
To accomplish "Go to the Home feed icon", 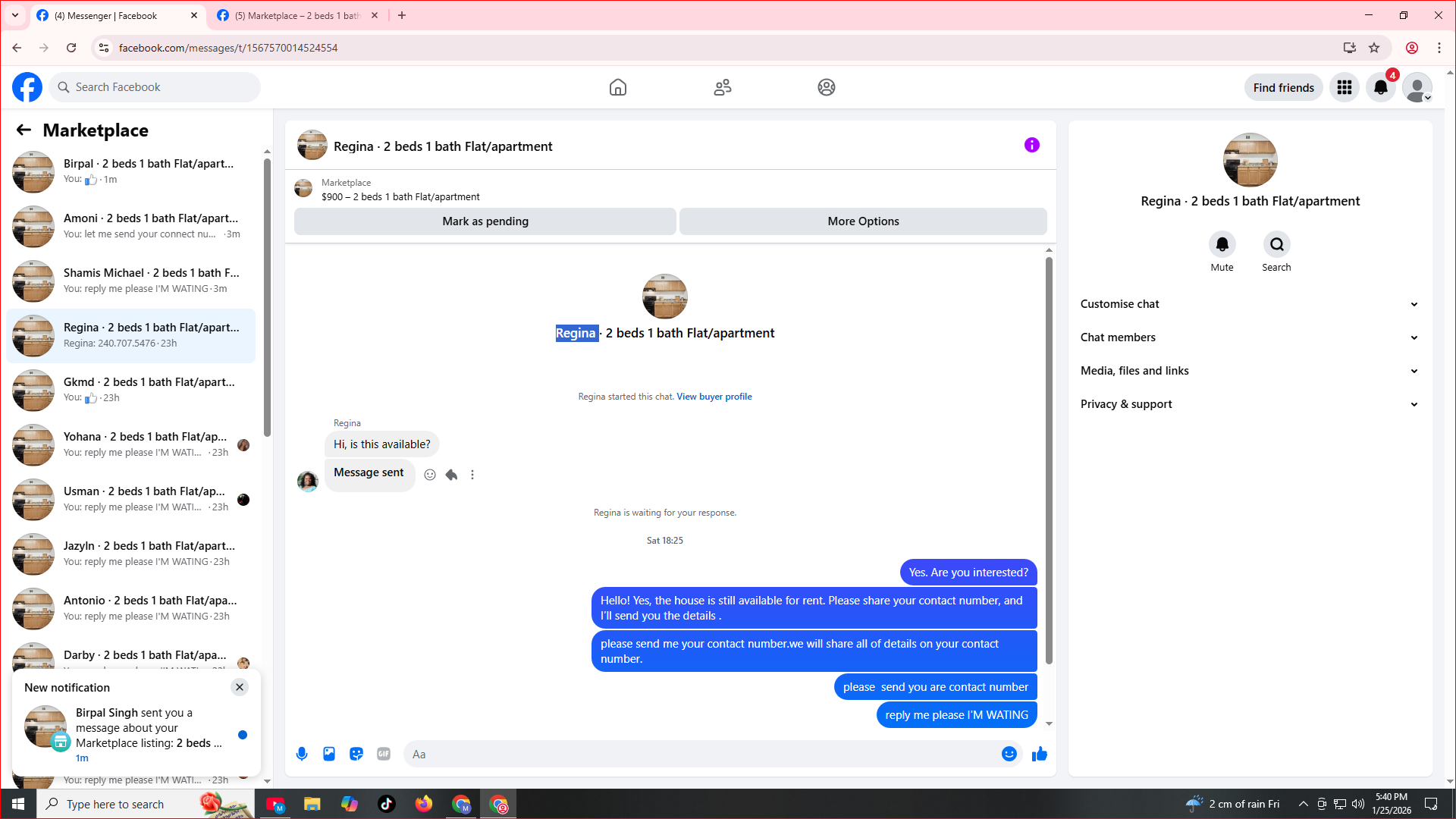I will 618,87.
